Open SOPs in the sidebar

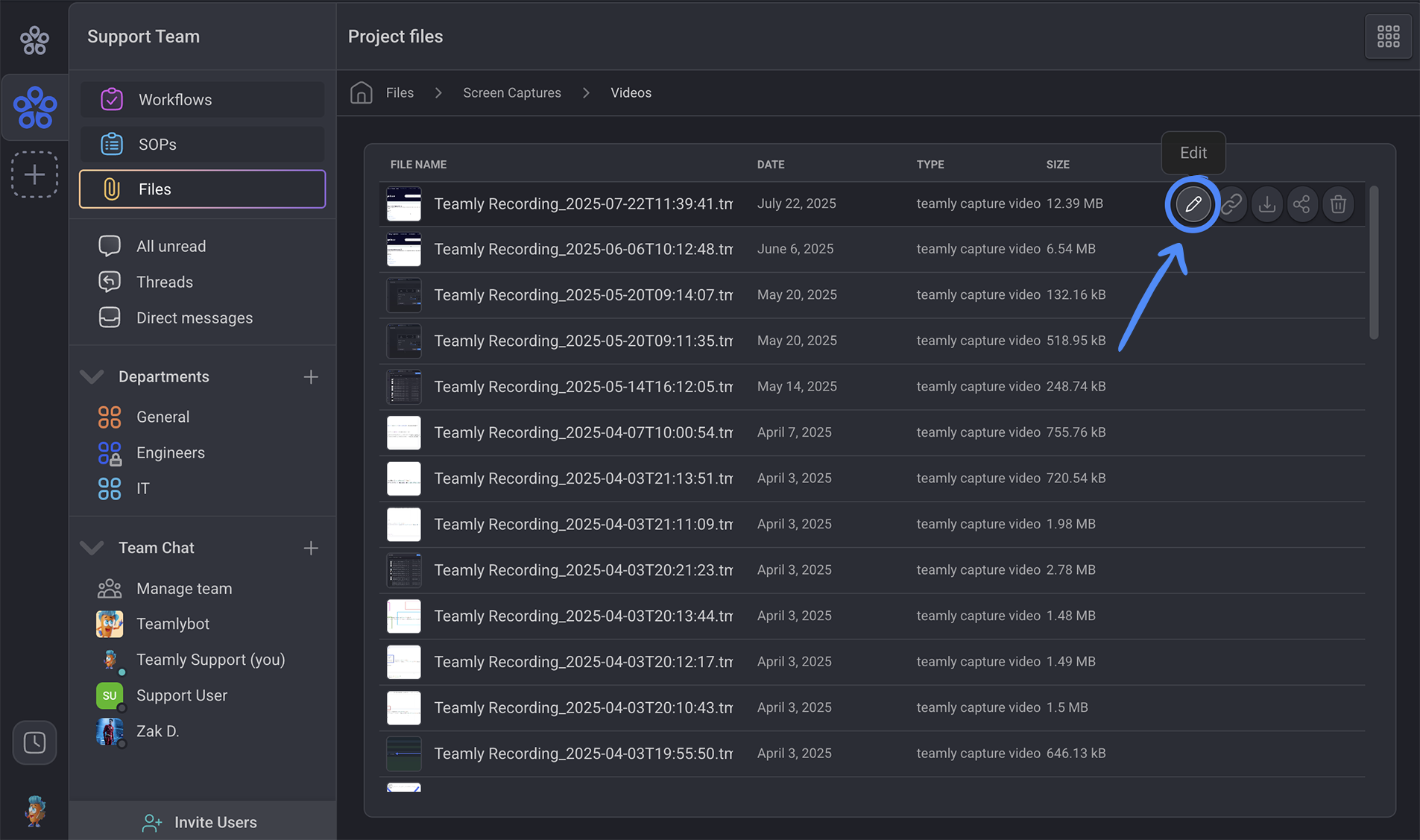[202, 144]
